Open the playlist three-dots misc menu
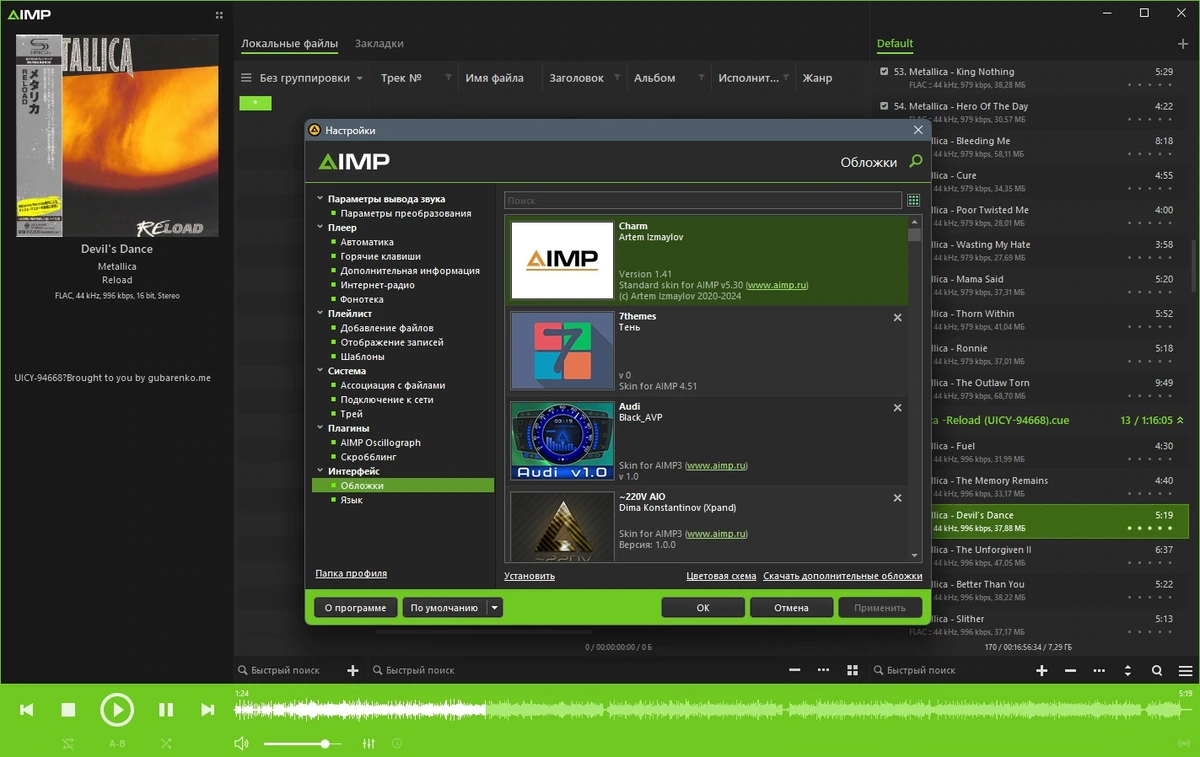This screenshot has width=1200, height=757. pos(1099,670)
